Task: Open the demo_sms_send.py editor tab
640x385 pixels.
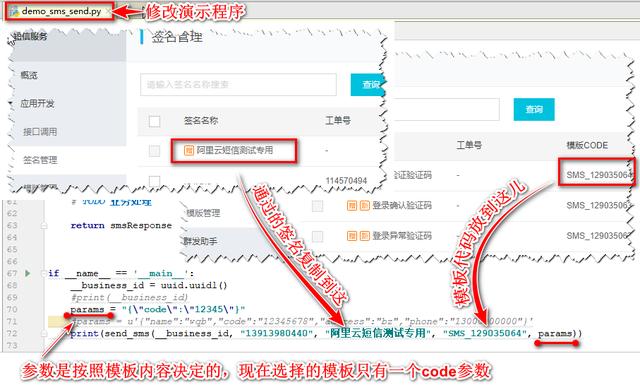Action: pos(60,11)
